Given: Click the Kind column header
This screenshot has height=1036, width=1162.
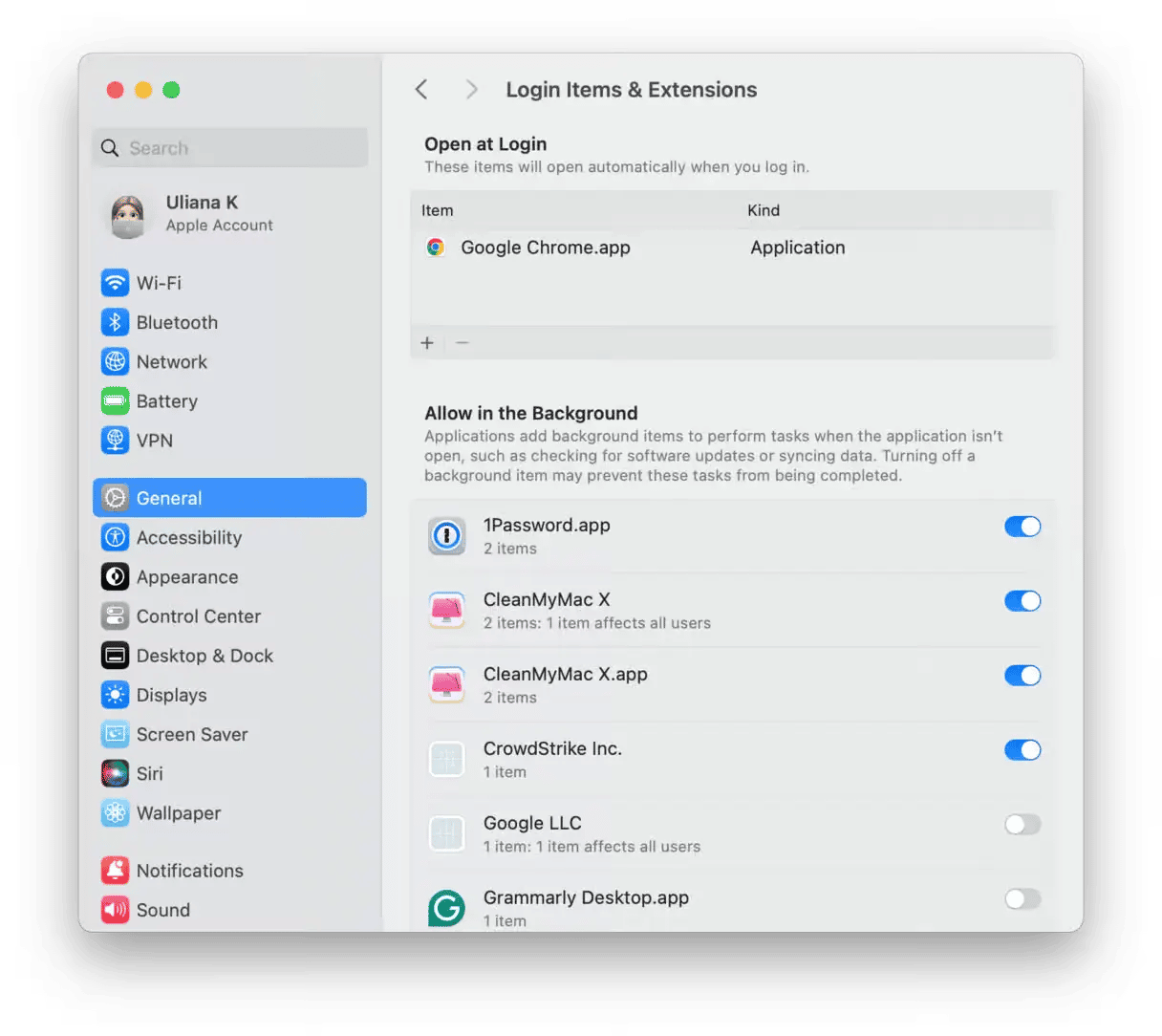Looking at the screenshot, I should (x=764, y=210).
